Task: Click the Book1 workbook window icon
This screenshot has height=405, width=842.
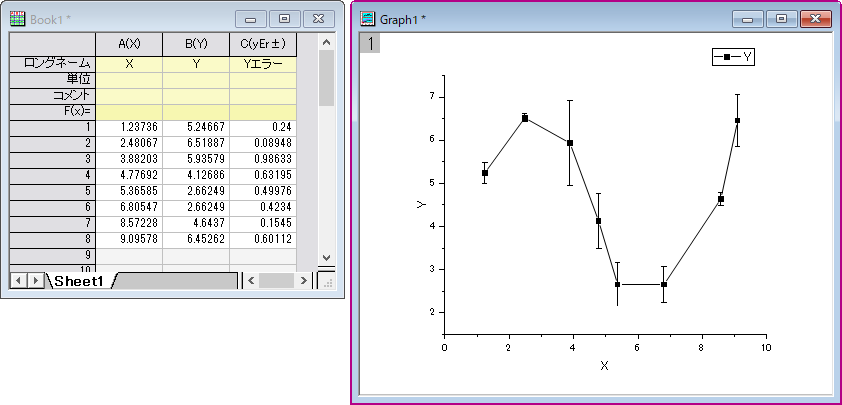Action: [x=17, y=18]
